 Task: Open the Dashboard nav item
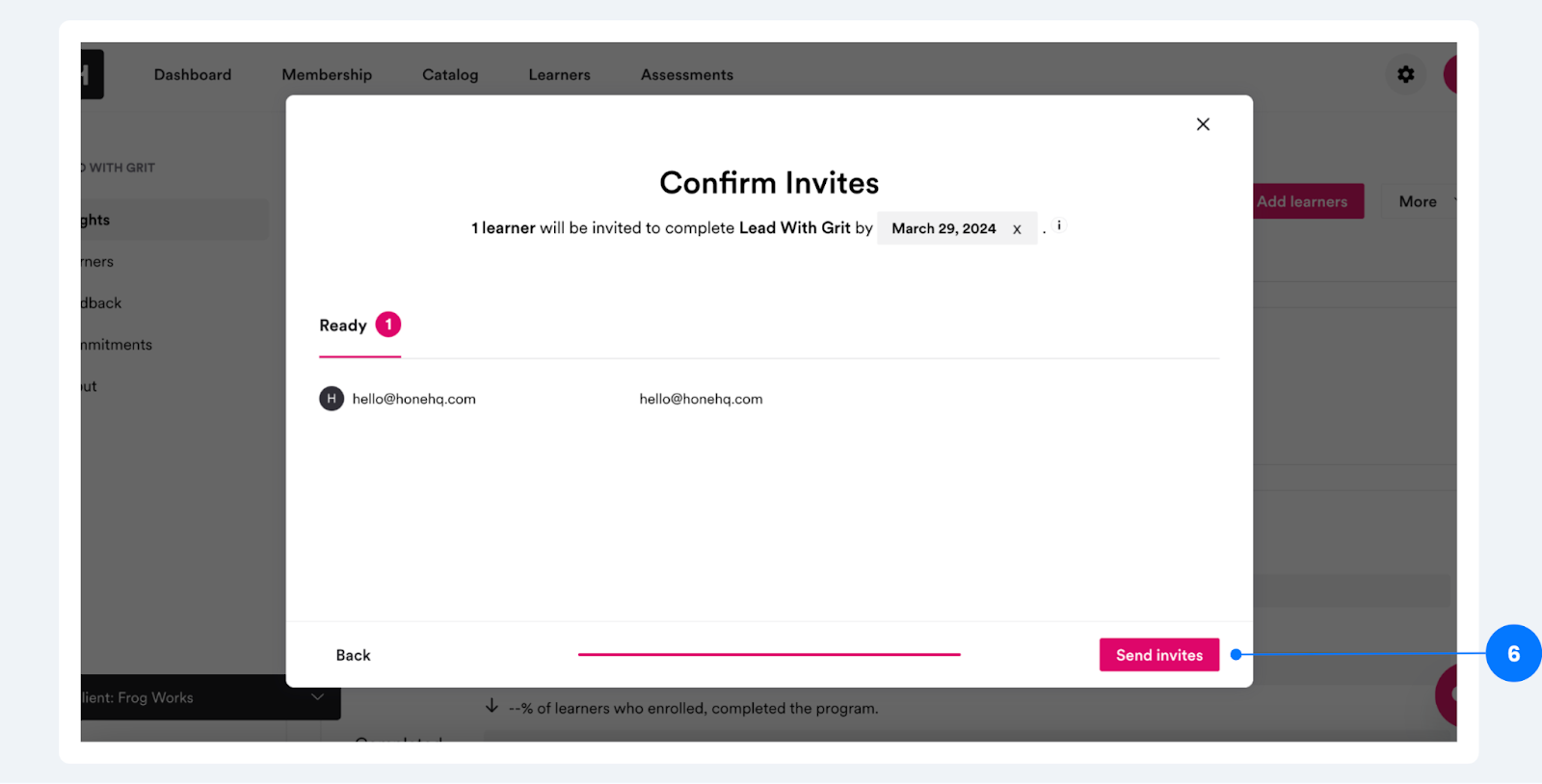(193, 74)
